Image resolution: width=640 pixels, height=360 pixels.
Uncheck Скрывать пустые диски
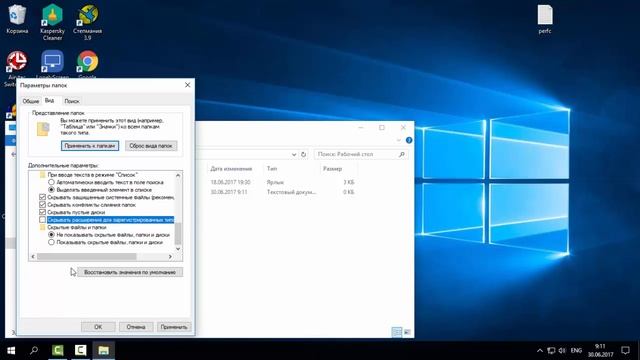coord(42,212)
